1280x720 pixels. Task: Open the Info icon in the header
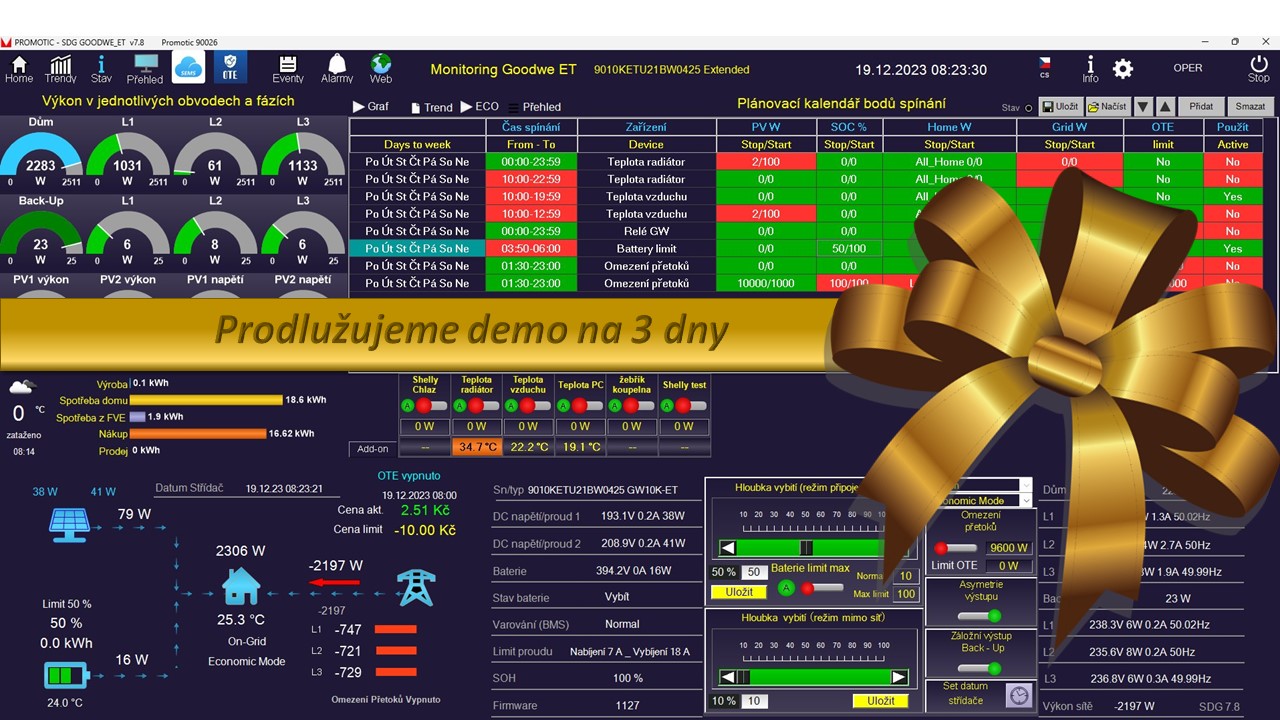1090,68
